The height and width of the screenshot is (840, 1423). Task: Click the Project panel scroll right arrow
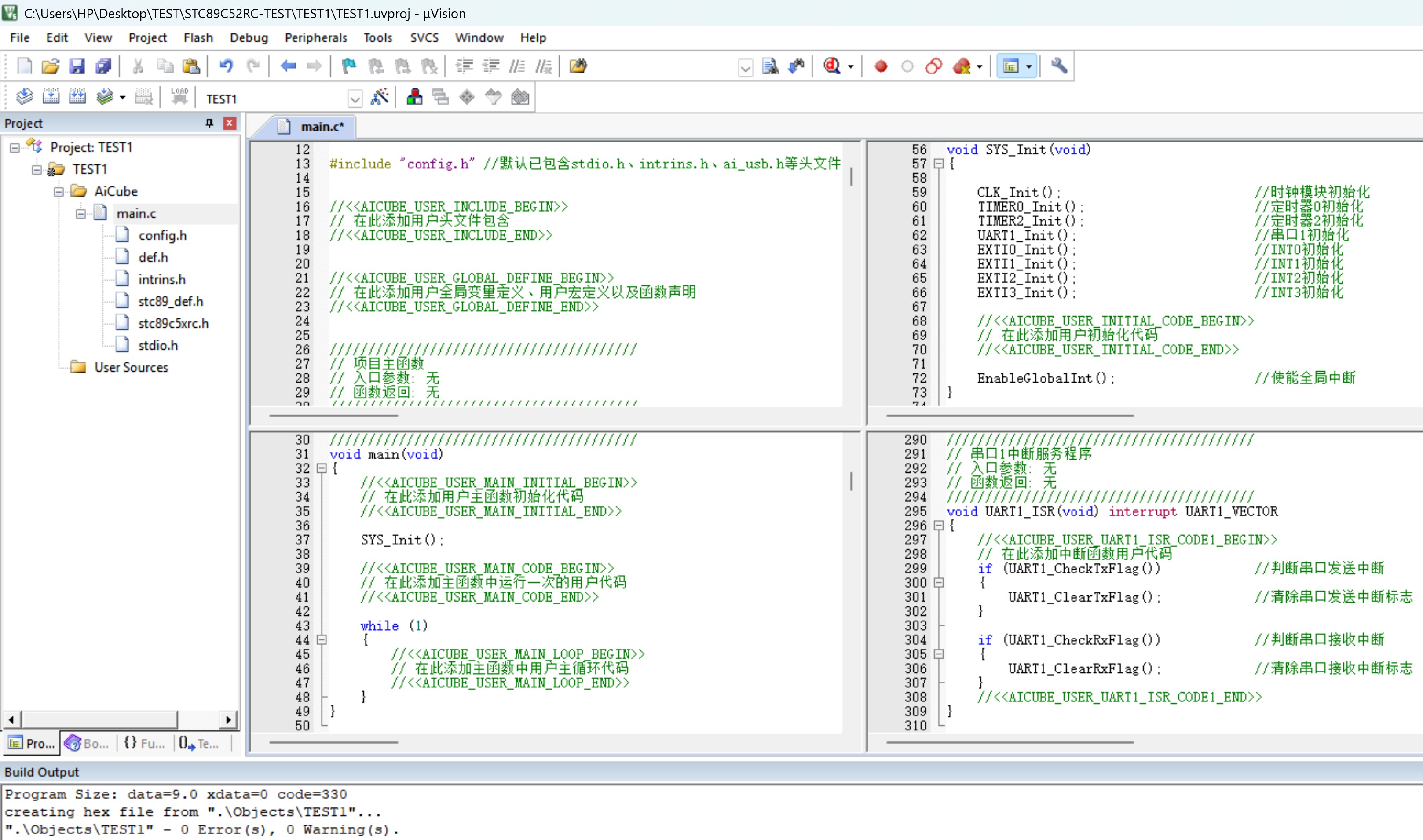pos(227,720)
